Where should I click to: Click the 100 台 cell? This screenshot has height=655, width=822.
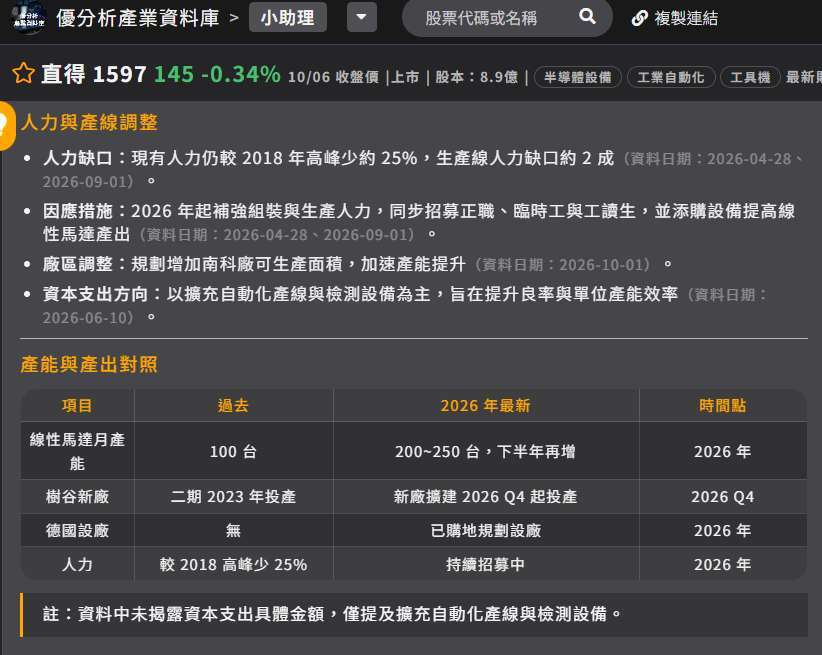tap(233, 452)
